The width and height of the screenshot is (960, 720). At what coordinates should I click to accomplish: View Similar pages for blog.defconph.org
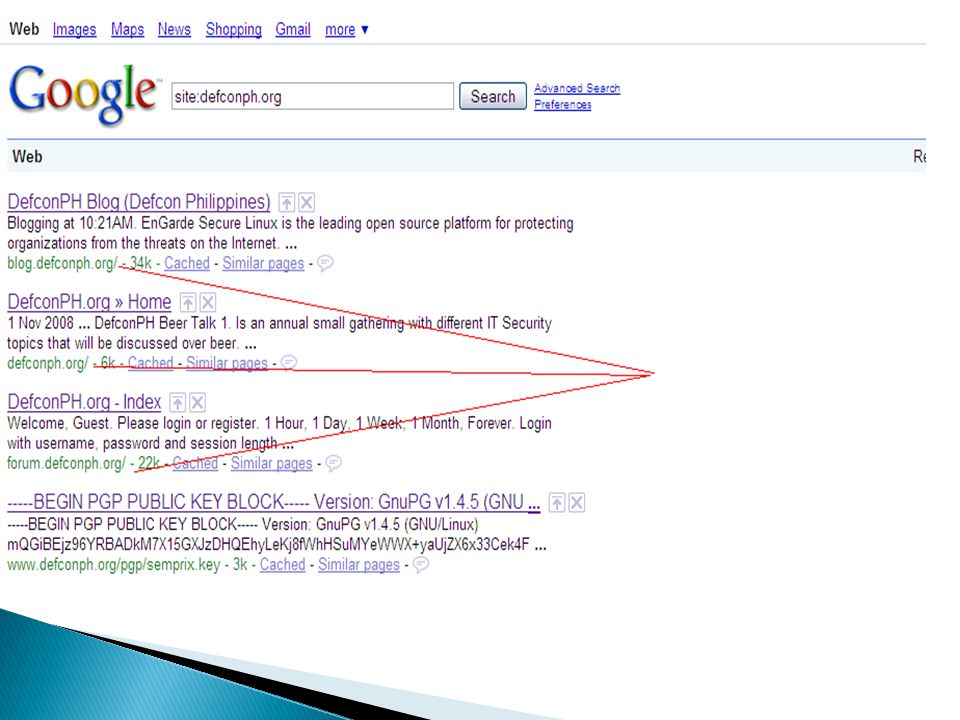point(263,263)
